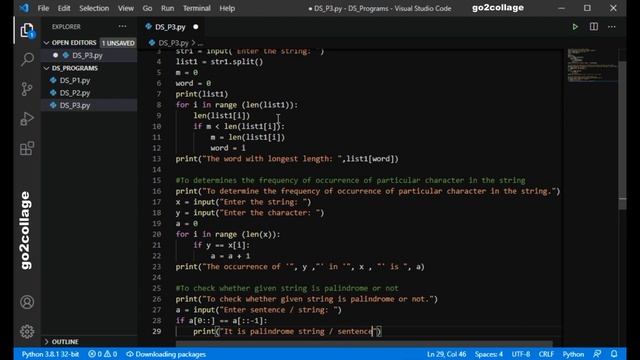Click unsaved dot on DS_P3.py tab
The width and height of the screenshot is (640, 360).
pos(196,27)
